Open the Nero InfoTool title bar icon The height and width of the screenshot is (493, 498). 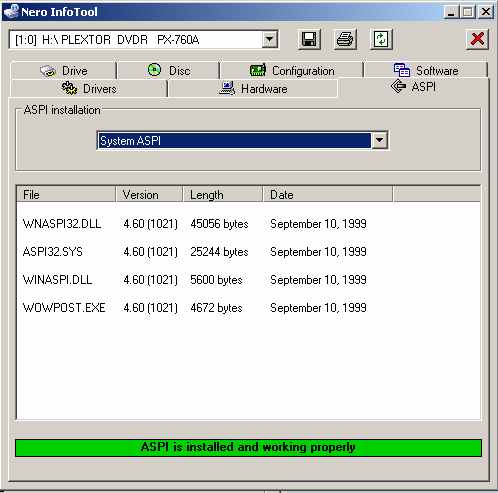[x=10, y=11]
